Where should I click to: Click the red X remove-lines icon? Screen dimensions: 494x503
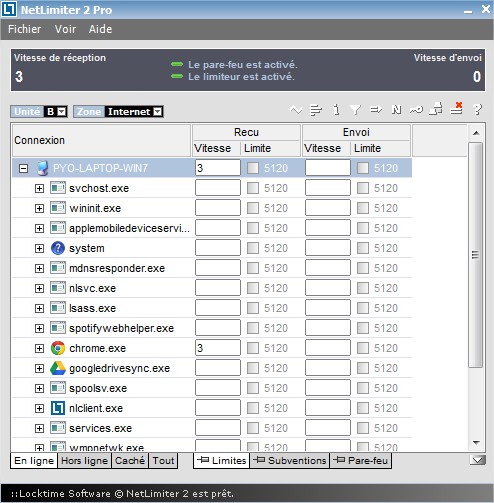click(x=457, y=109)
